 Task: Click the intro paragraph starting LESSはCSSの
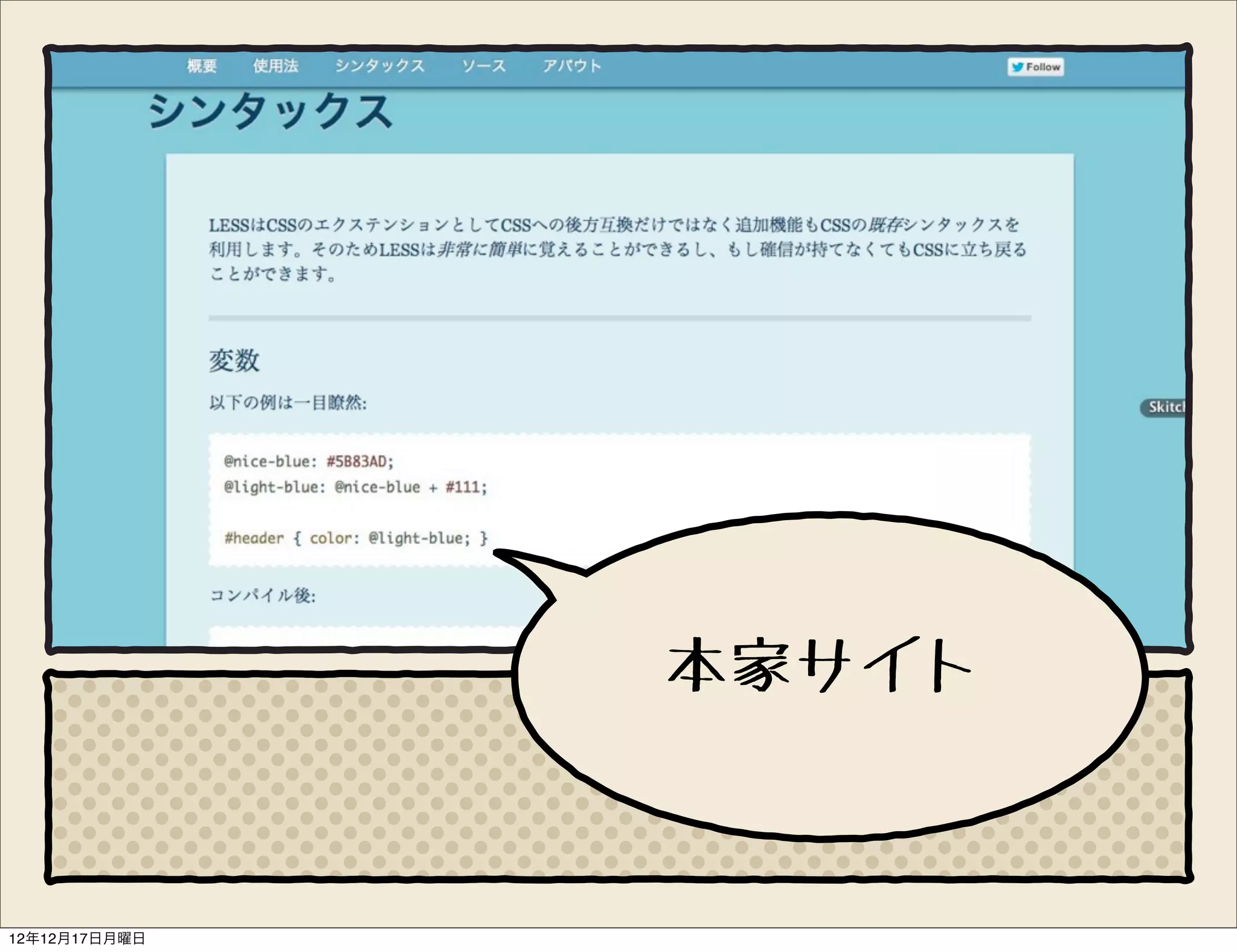click(618, 249)
